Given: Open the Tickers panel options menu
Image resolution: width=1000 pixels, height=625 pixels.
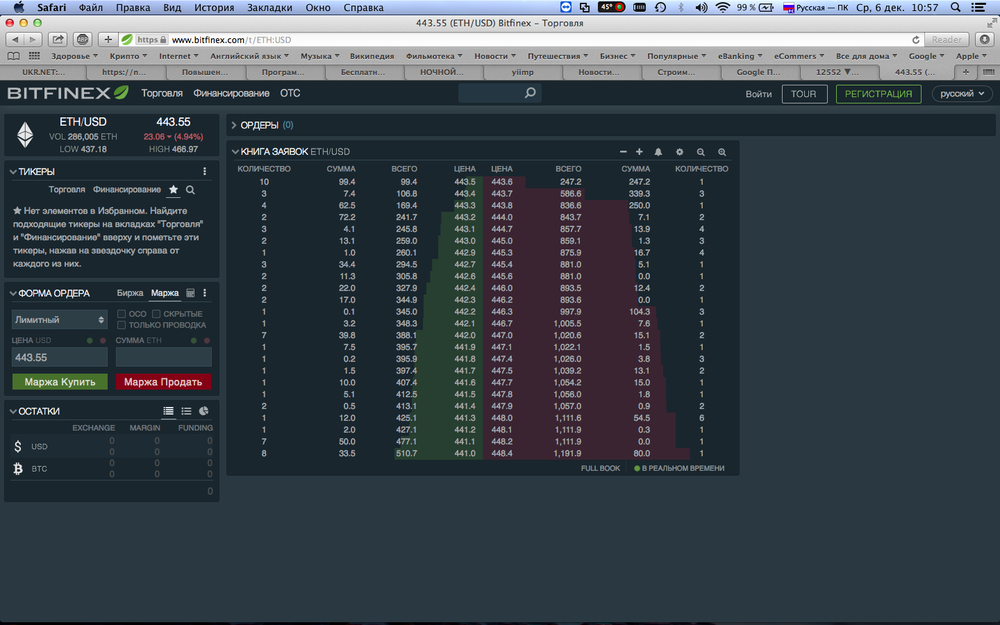Looking at the screenshot, I should pos(205,172).
